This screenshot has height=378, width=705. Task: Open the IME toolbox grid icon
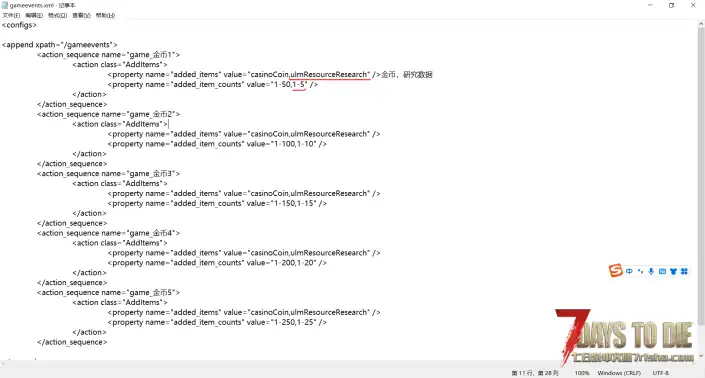(x=684, y=271)
